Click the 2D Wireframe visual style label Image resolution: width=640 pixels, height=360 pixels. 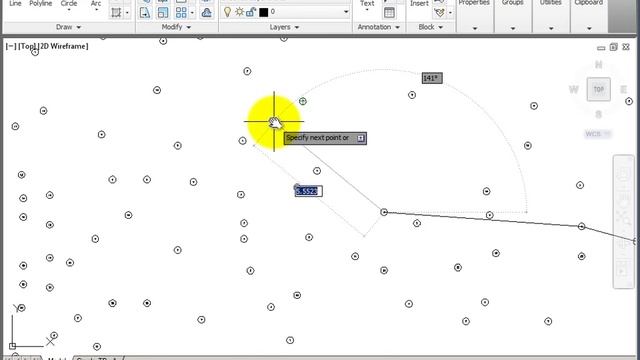[64, 46]
